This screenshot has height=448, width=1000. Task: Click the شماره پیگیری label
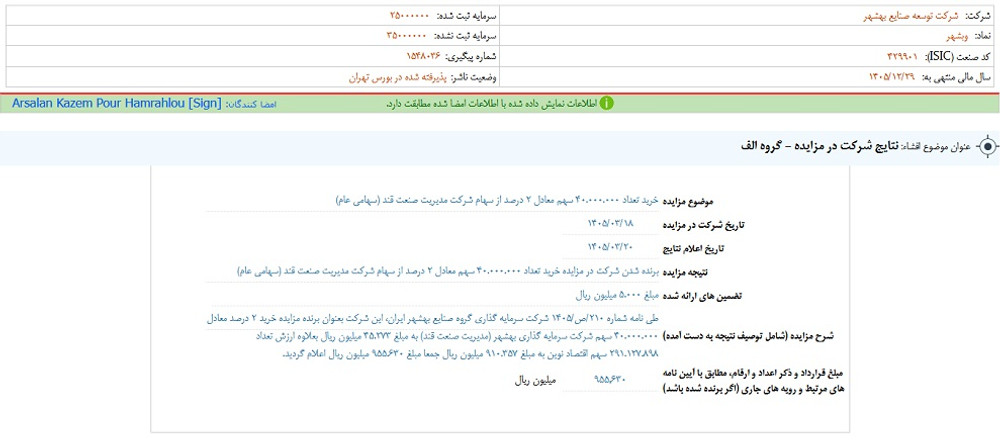click(x=471, y=57)
